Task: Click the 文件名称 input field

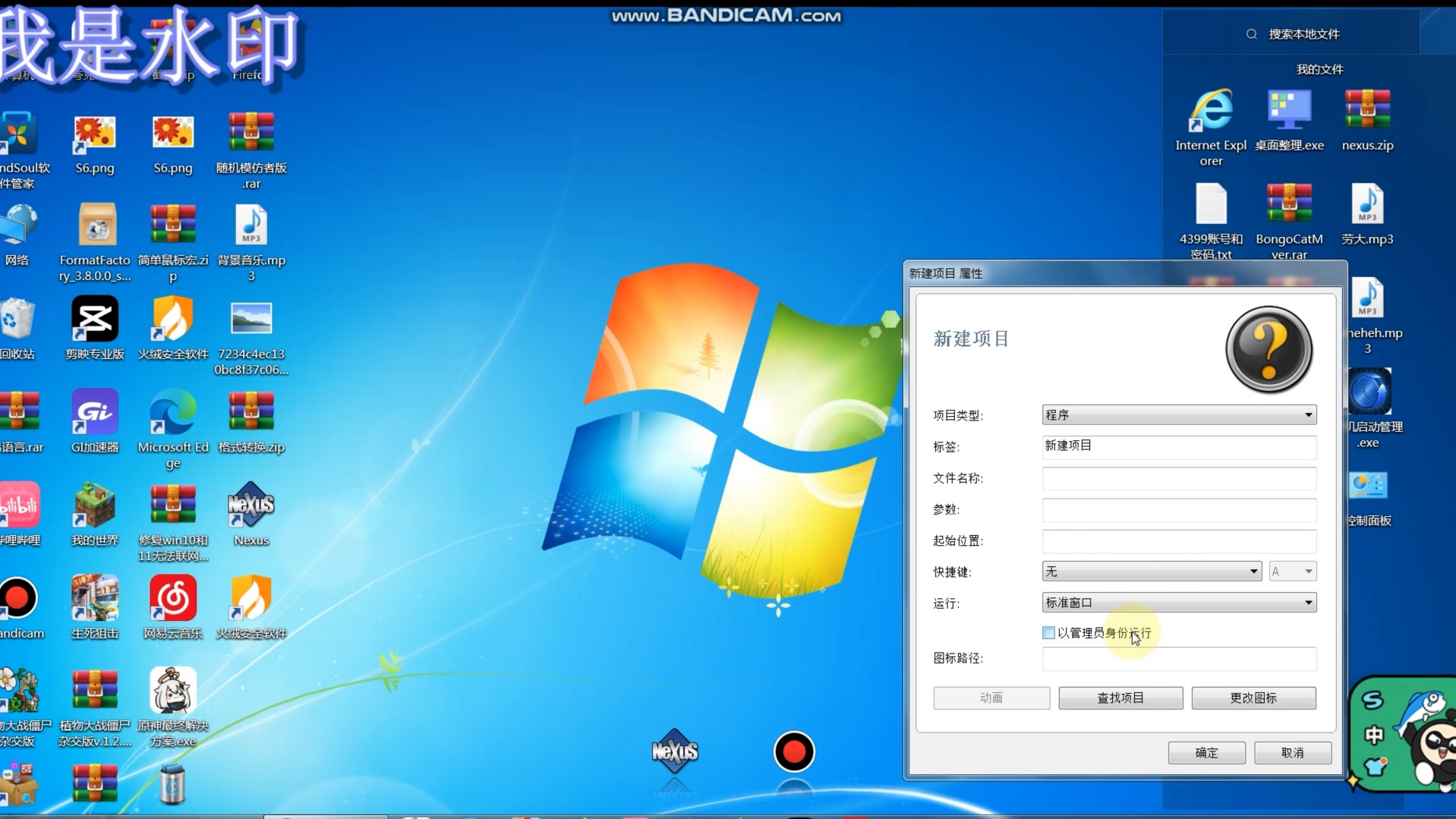Action: [x=1179, y=478]
